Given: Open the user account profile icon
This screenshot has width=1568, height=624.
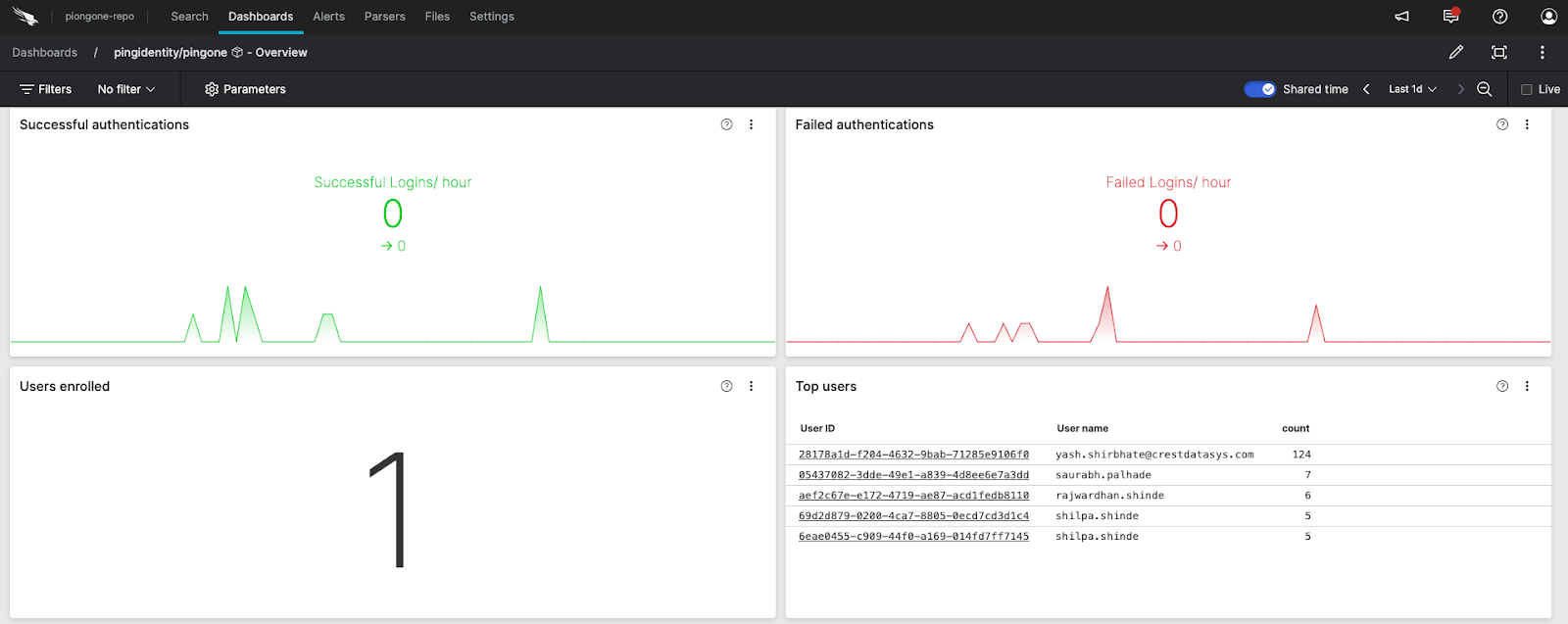Looking at the screenshot, I should tap(1548, 17).
